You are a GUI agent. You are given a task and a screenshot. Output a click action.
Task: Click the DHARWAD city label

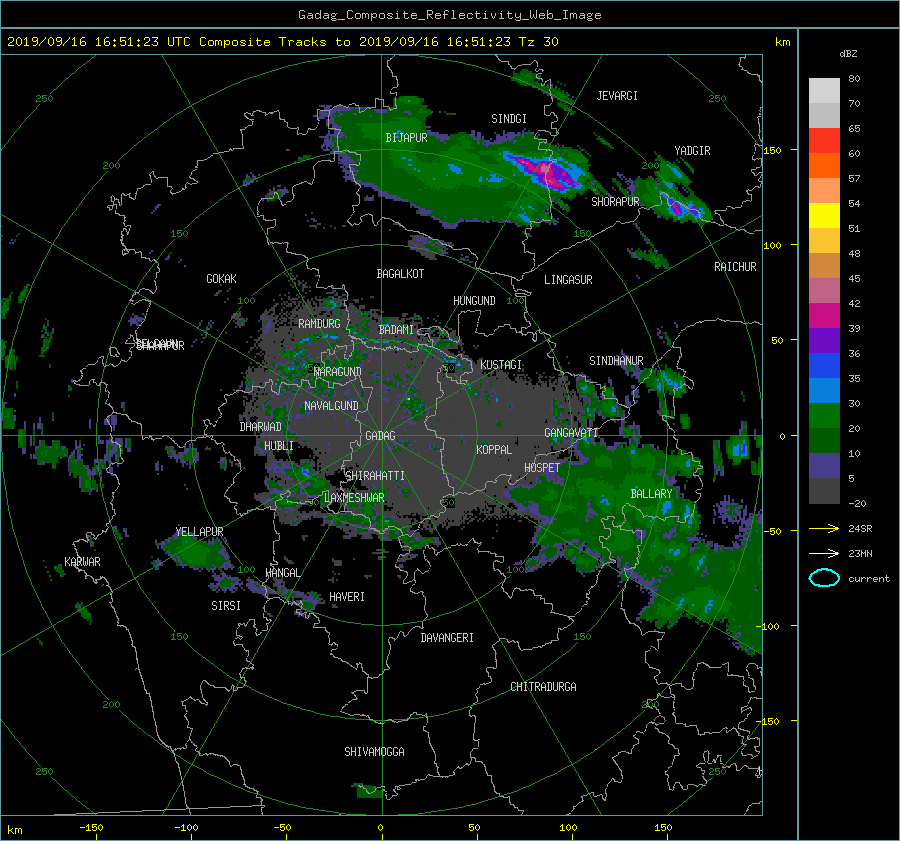pos(261,427)
